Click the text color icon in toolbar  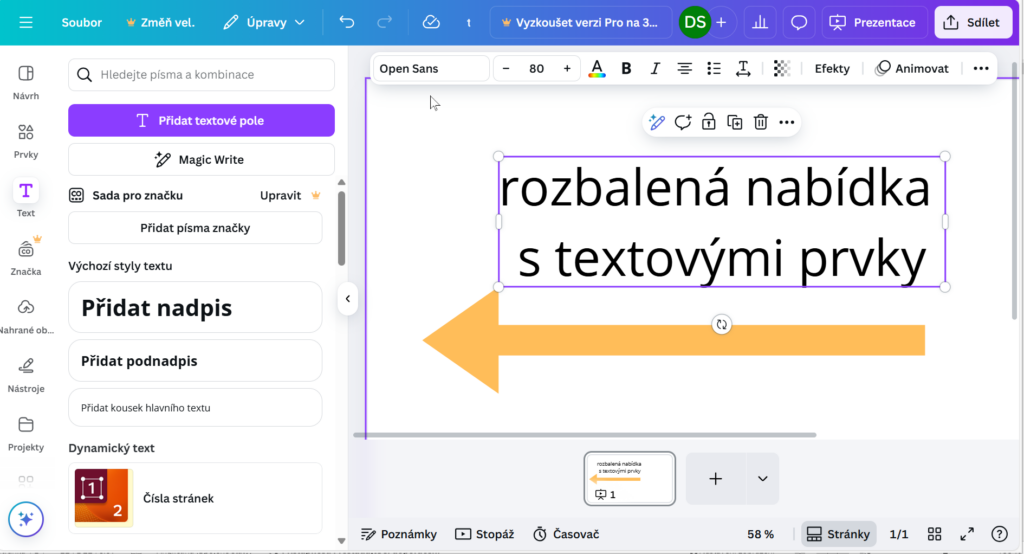597,69
